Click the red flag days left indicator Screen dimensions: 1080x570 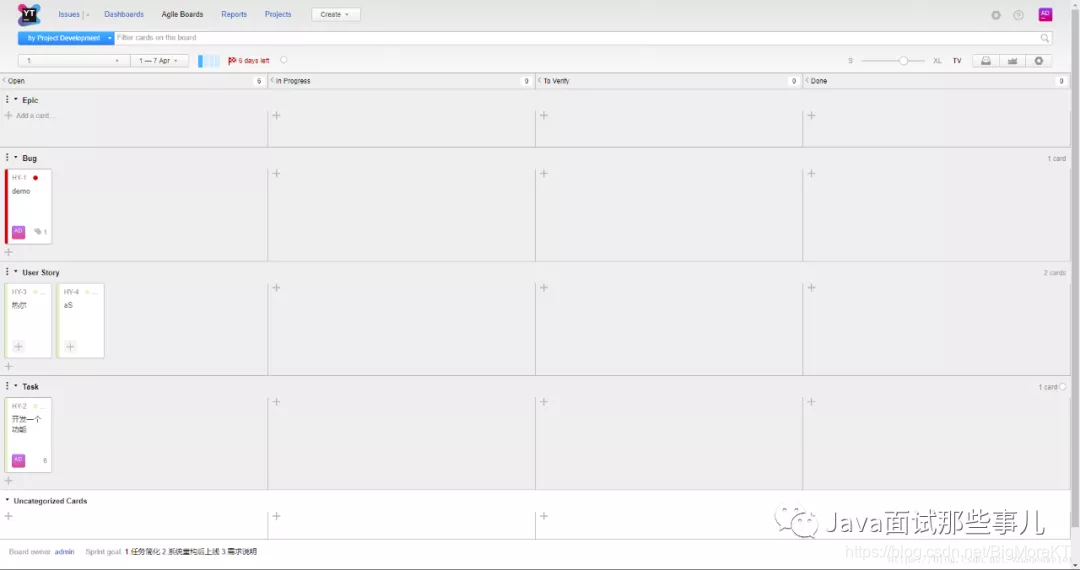tap(249, 61)
